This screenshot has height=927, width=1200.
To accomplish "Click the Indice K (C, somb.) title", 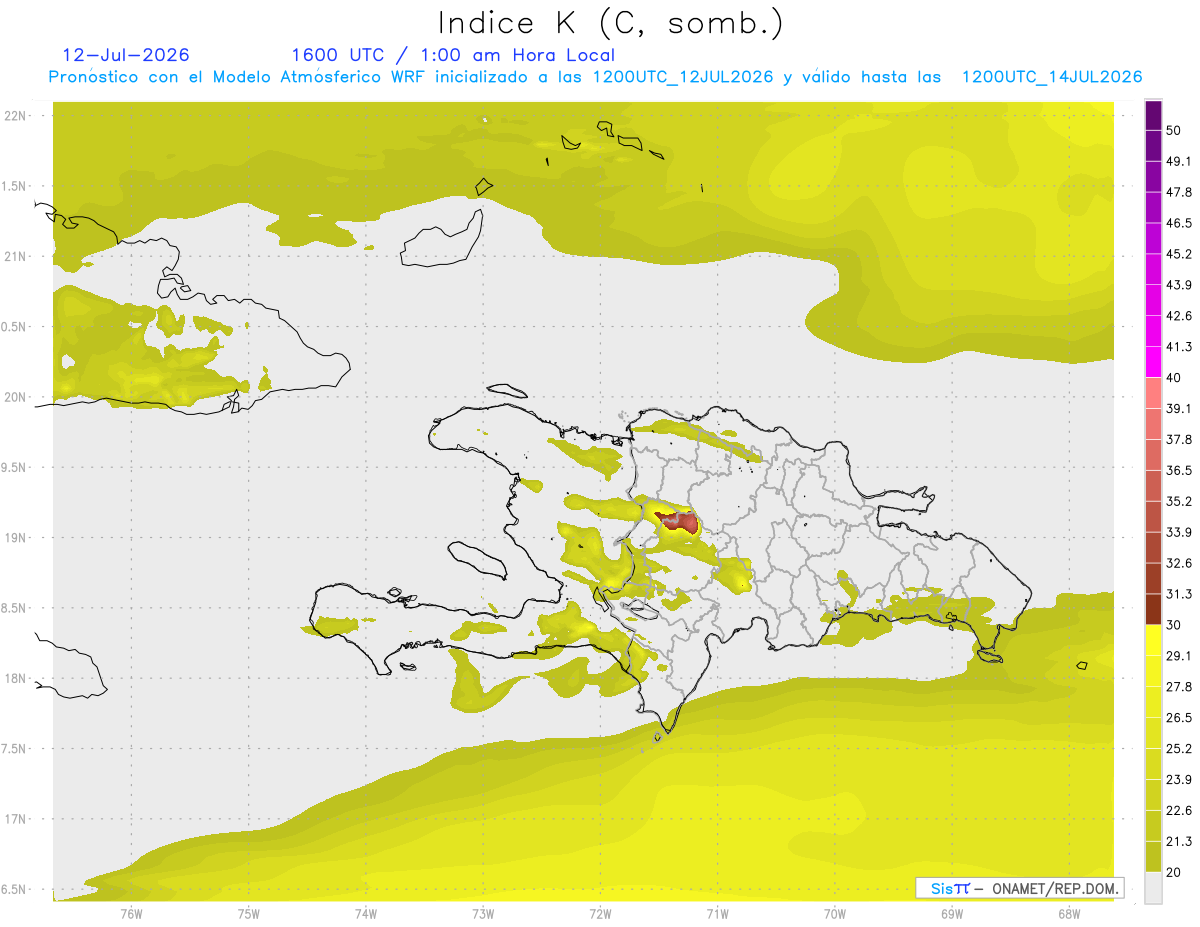I will click(x=611, y=23).
